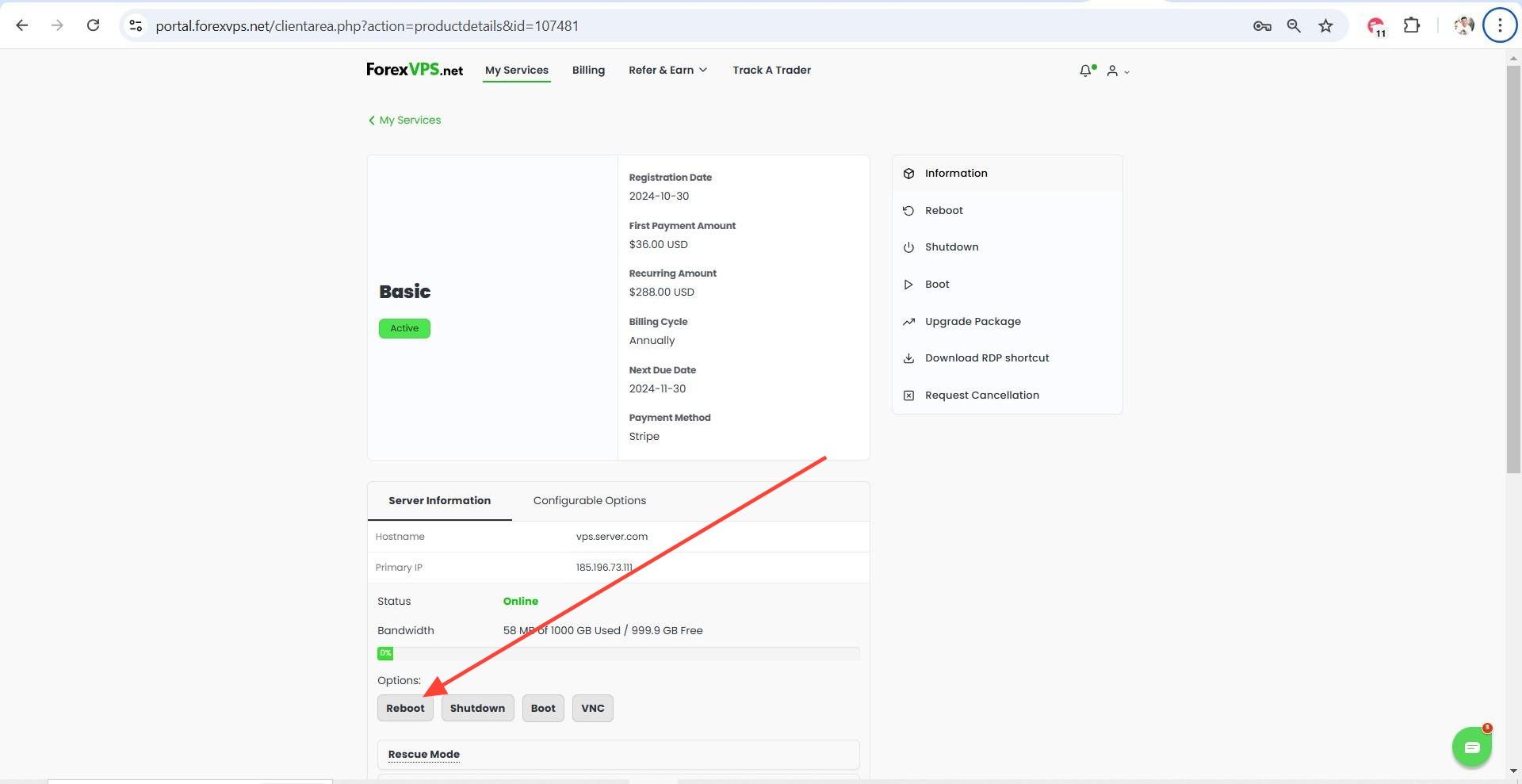Switch to Configurable Options tab
Image resolution: width=1522 pixels, height=784 pixels.
pos(589,501)
